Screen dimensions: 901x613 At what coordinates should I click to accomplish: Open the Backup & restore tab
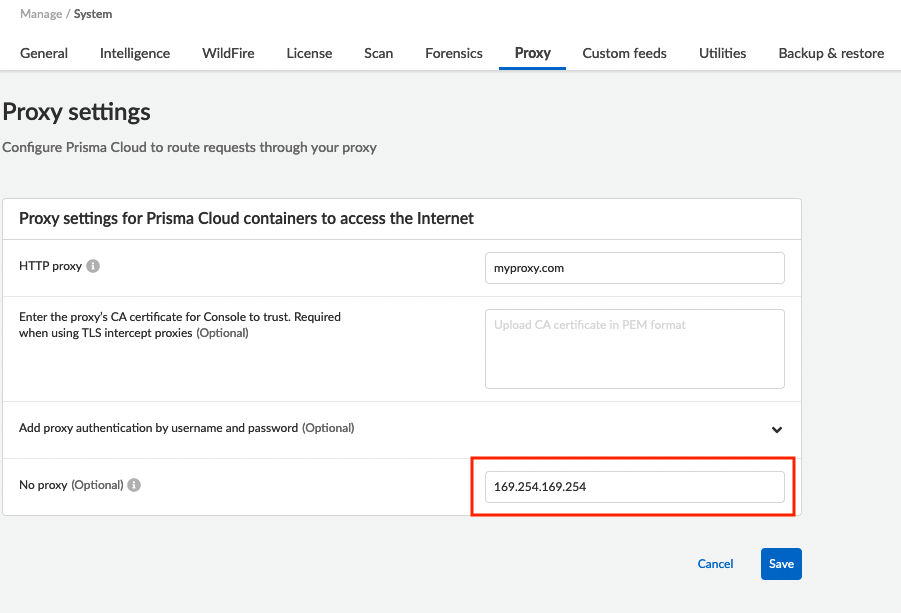click(831, 53)
